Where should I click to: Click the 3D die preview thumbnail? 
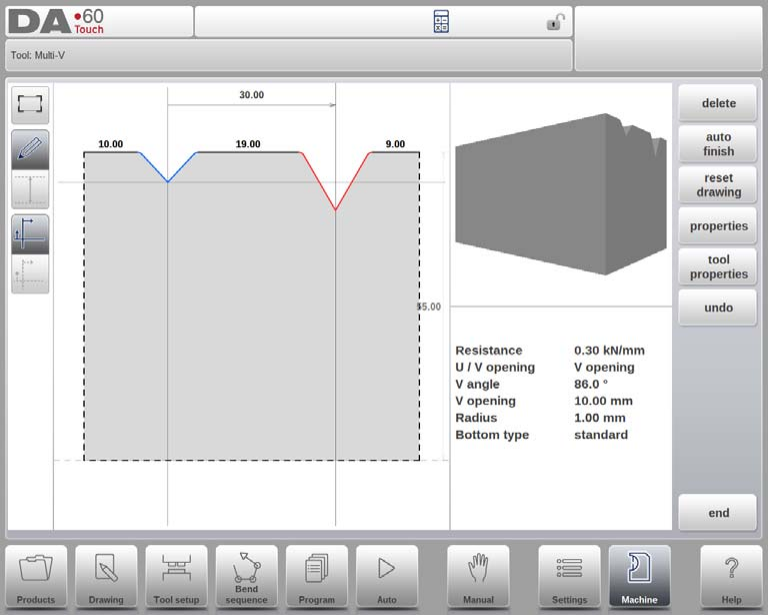click(560, 194)
